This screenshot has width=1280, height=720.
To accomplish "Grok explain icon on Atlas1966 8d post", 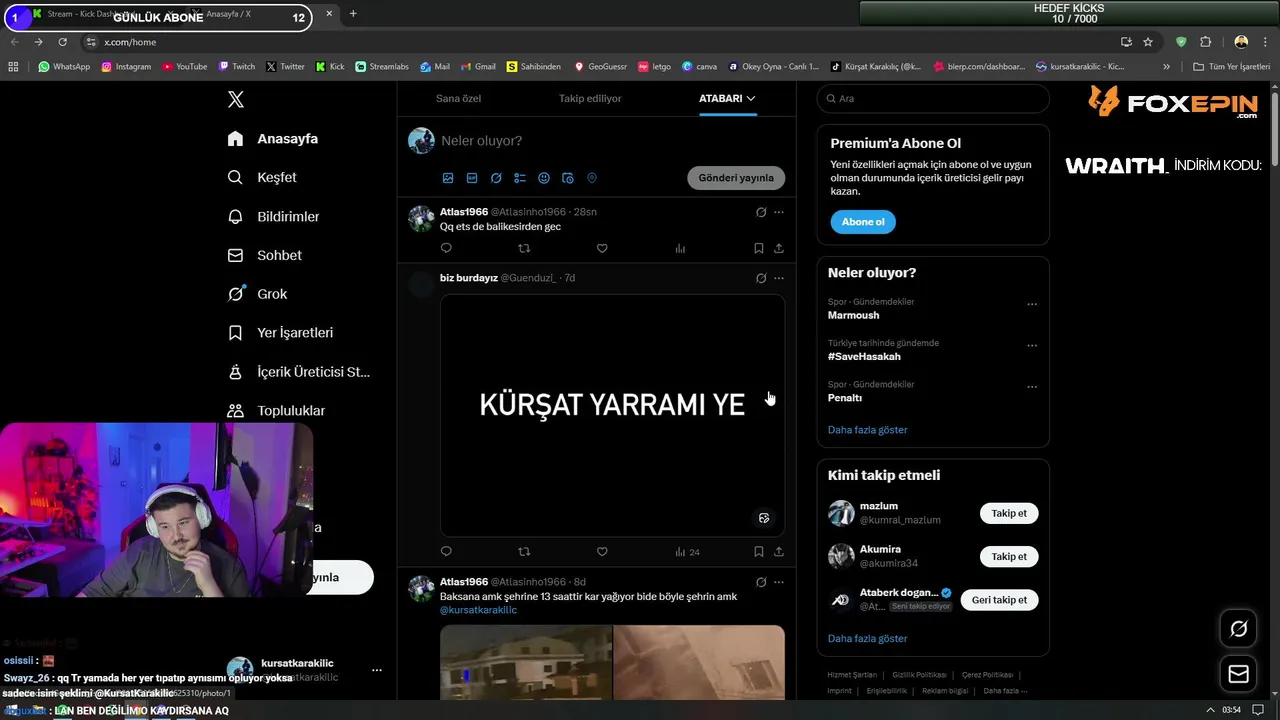I will point(761,582).
